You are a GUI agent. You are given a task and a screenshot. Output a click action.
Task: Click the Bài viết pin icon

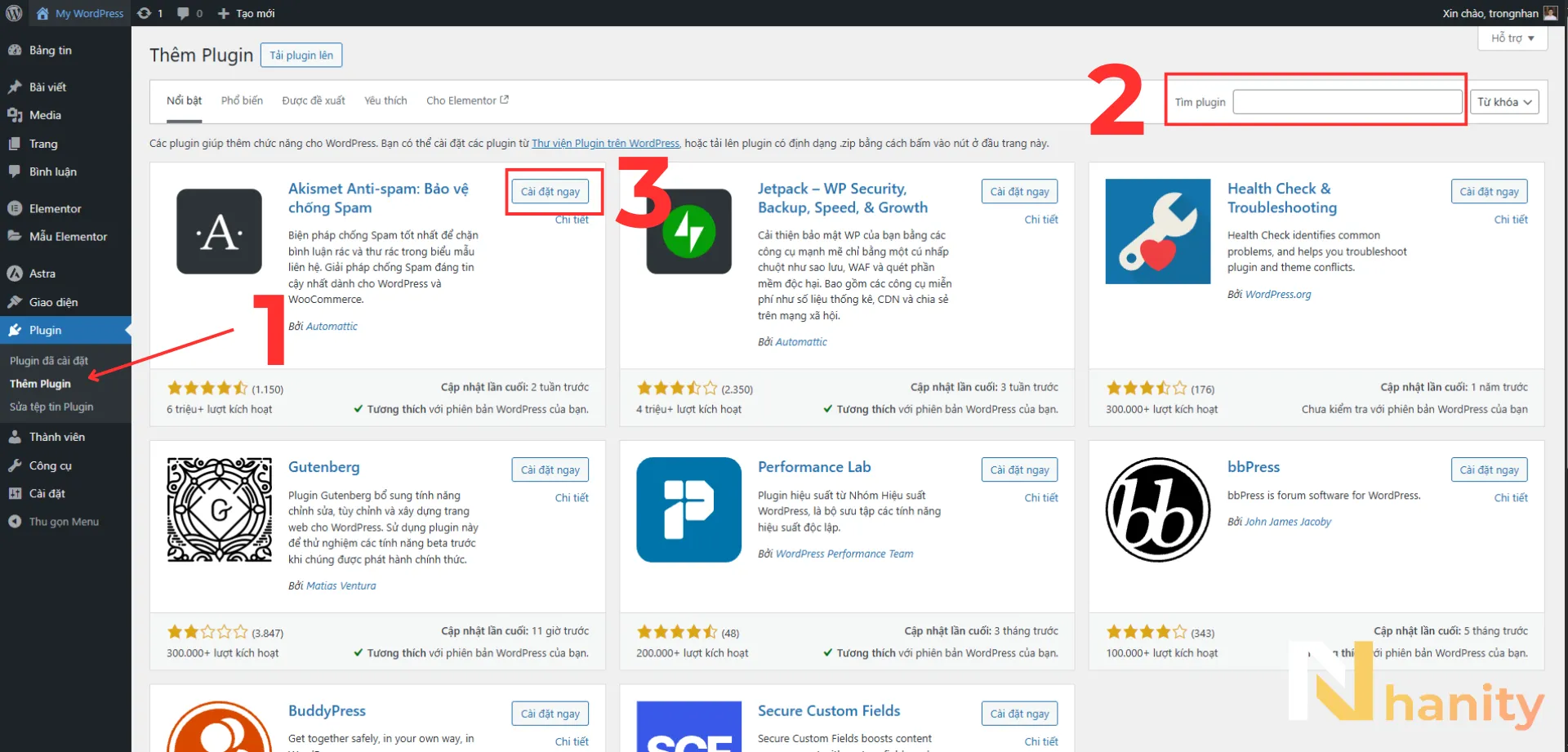point(15,87)
